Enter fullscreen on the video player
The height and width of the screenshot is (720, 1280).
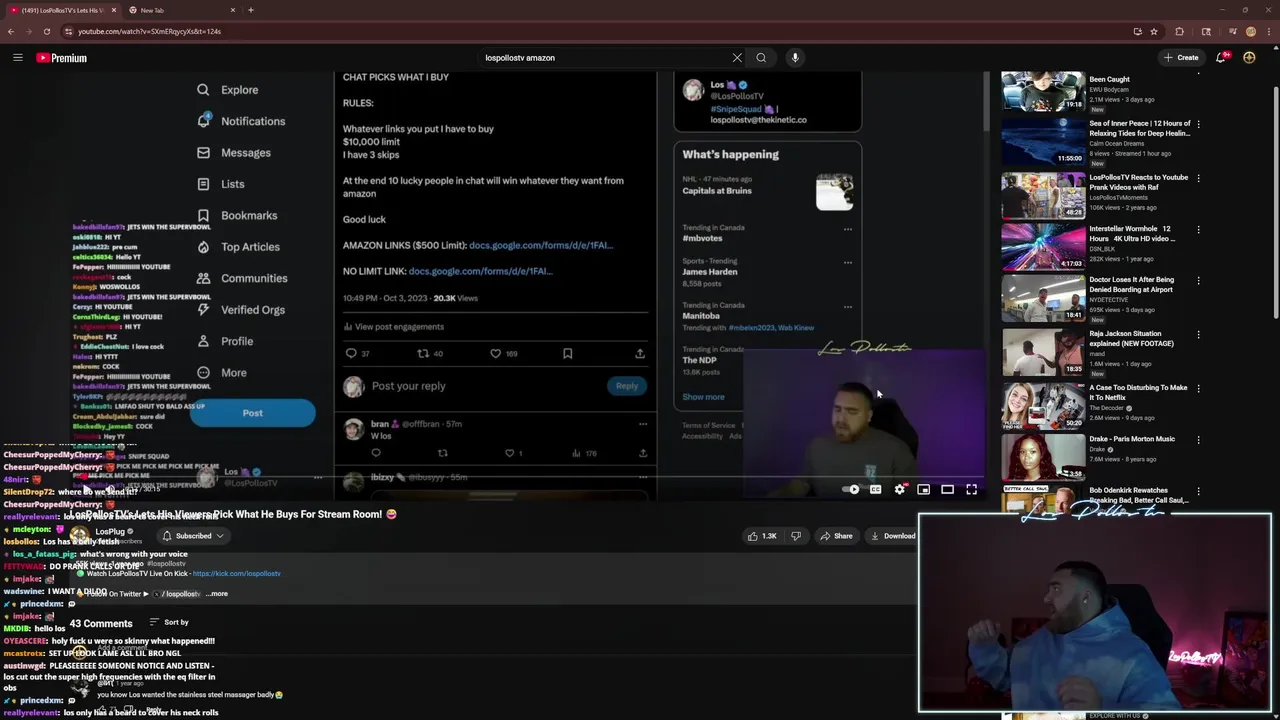click(x=971, y=490)
